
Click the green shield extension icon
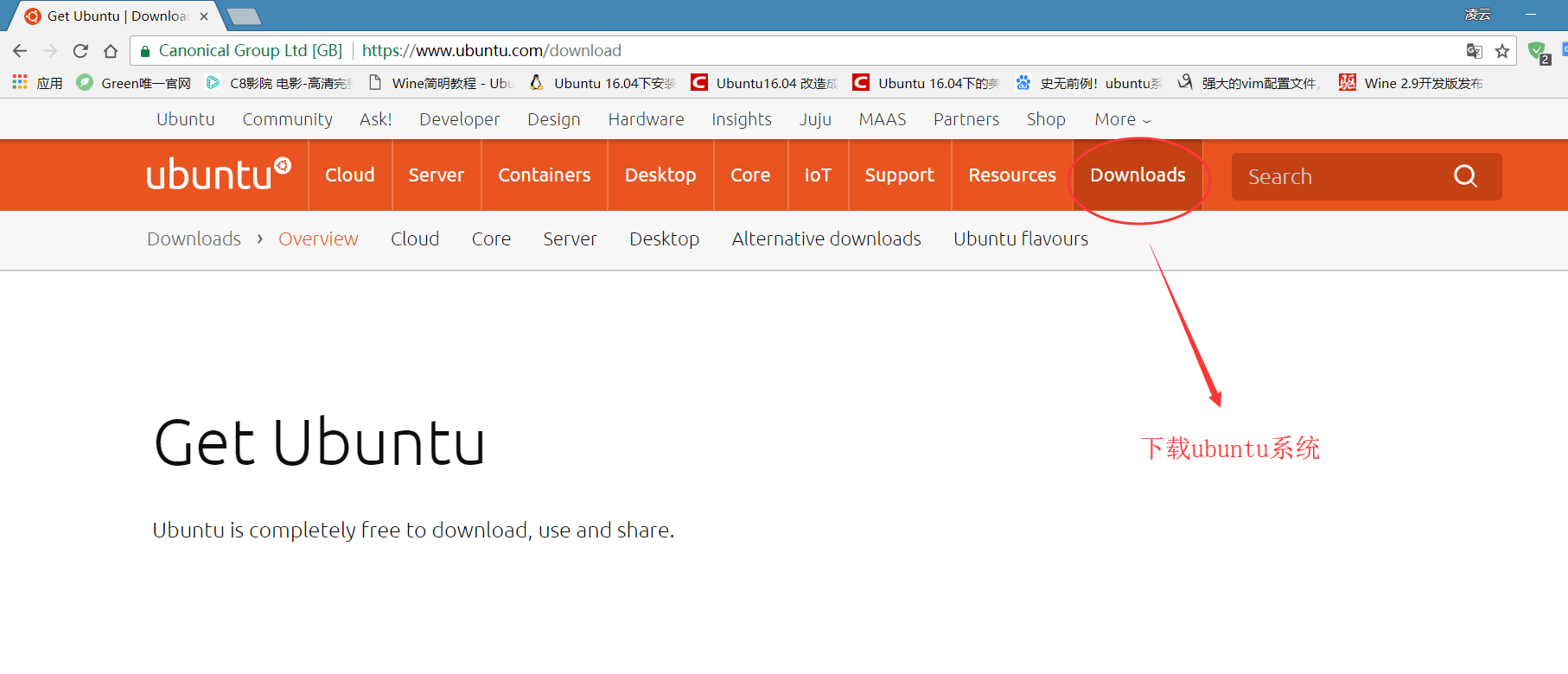pos(1537,52)
